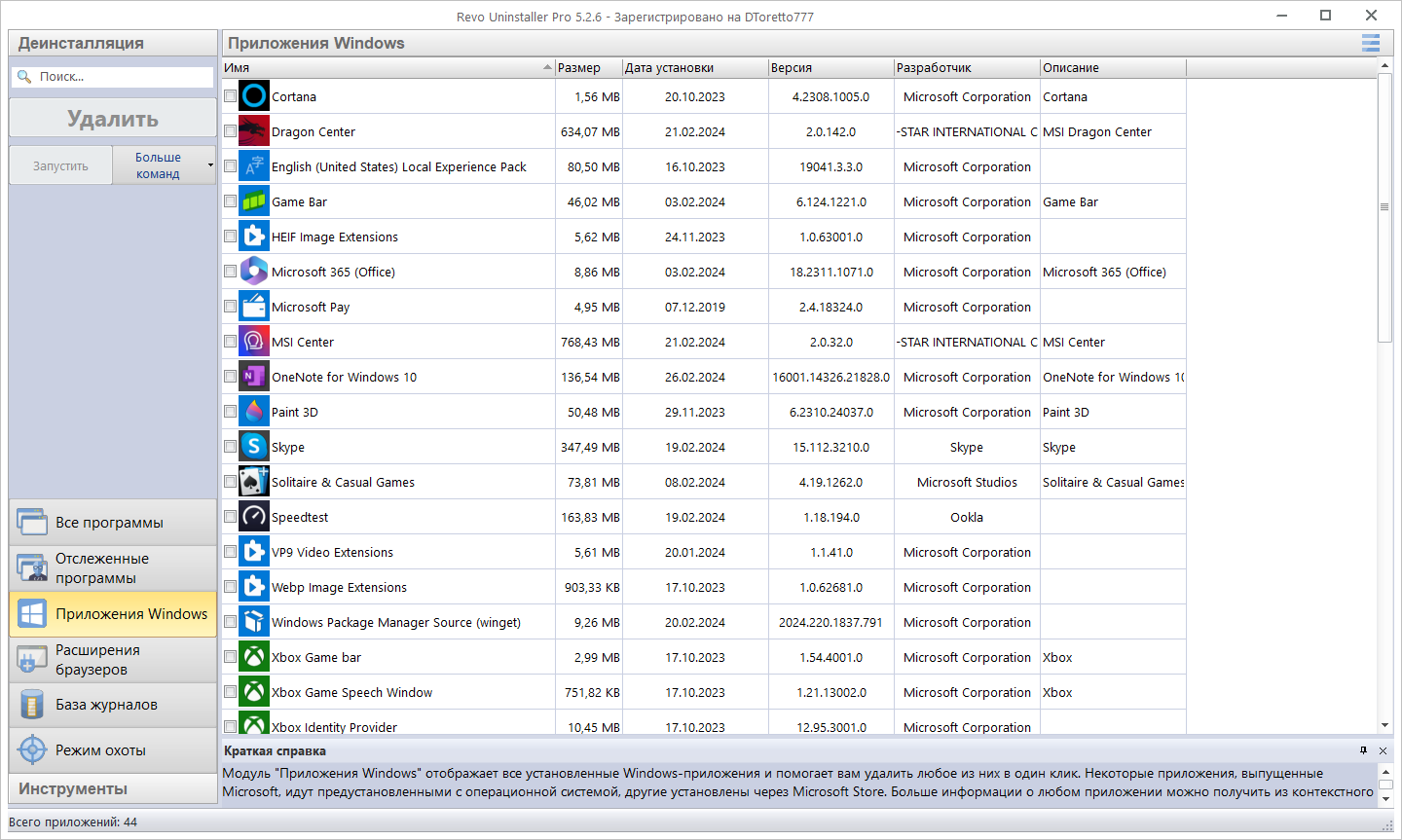Tick the Microsoft 365 (Office) checkbox
Image resolution: width=1402 pixels, height=840 pixels.
coord(230,272)
